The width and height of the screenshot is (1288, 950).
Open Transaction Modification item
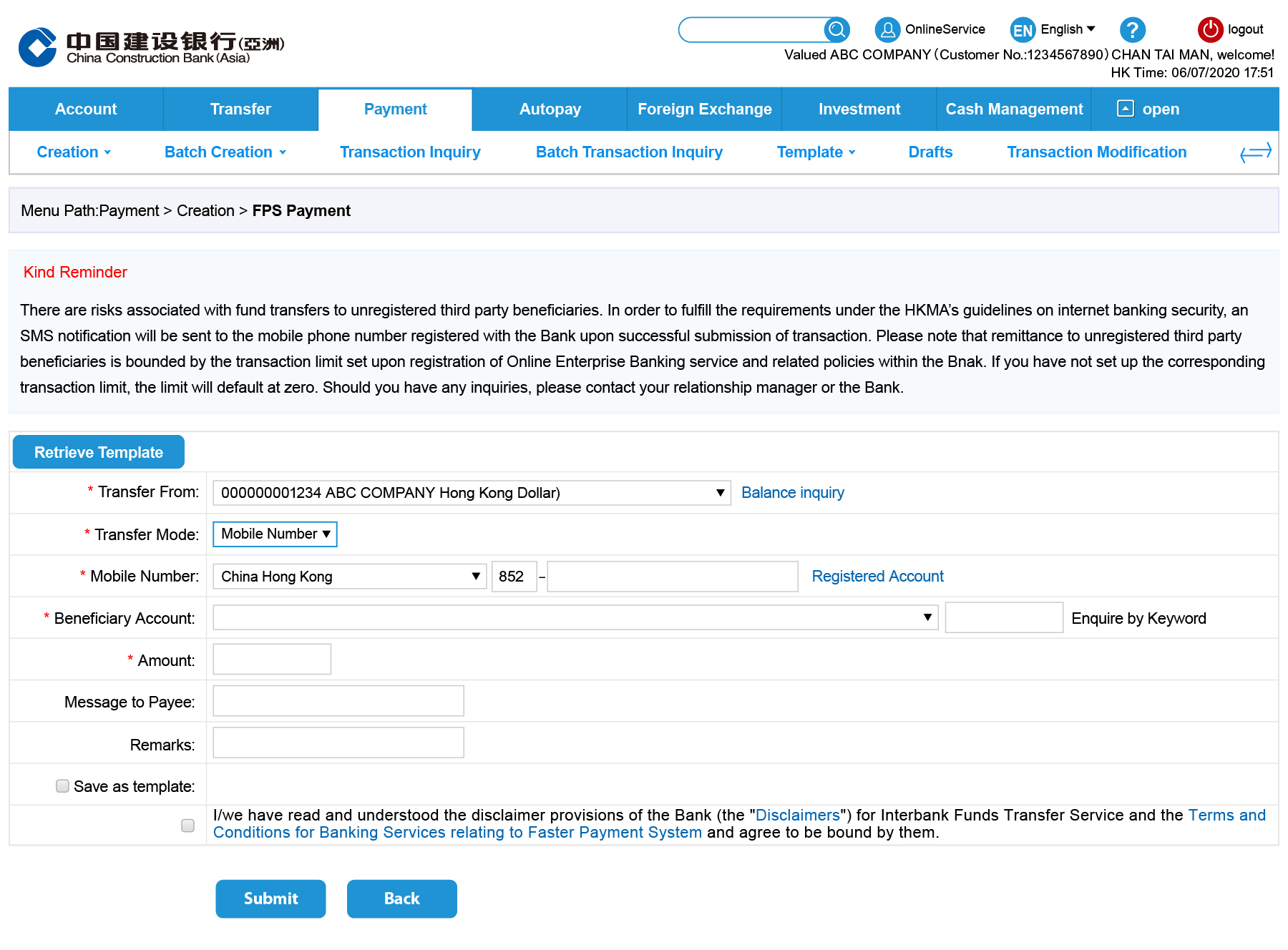tap(1097, 152)
